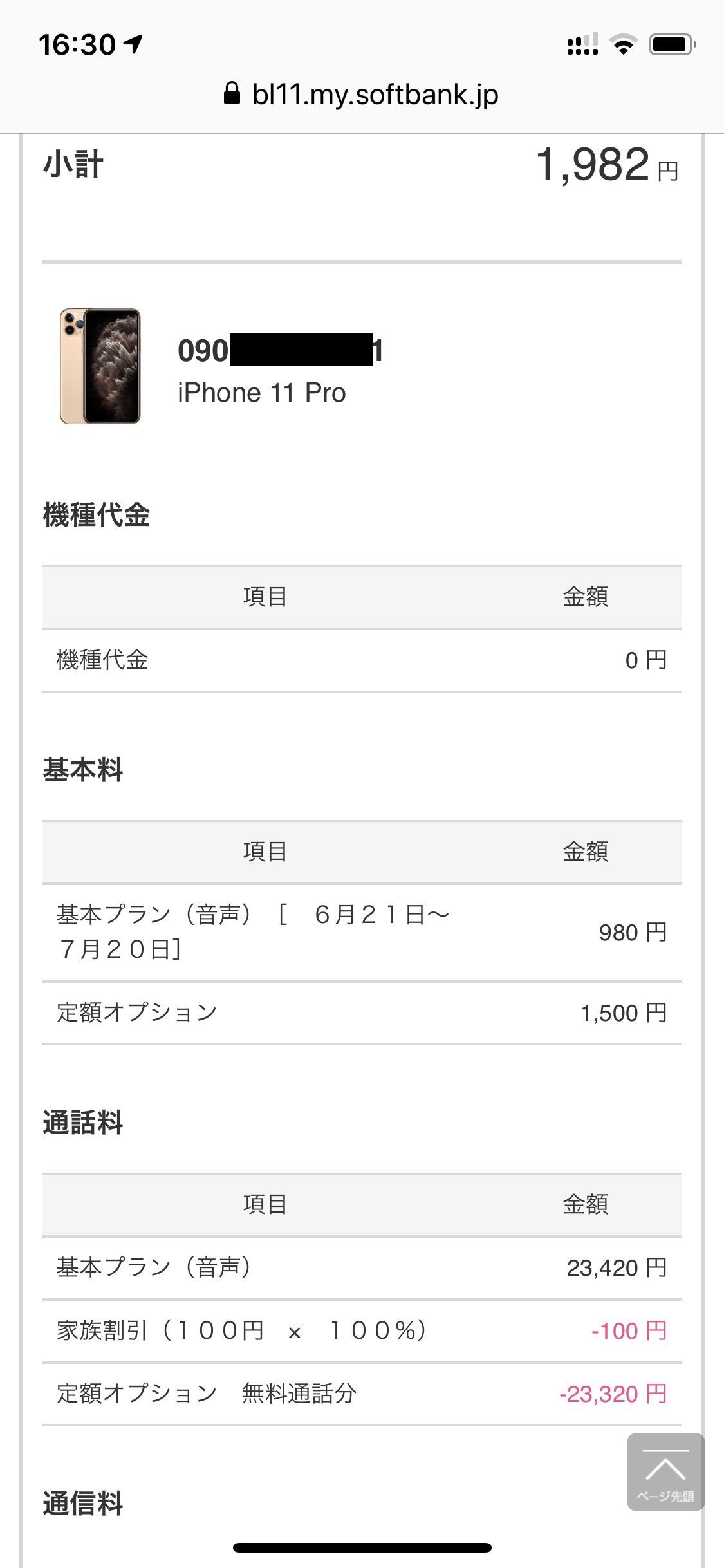Tap the location arrow icon beside the time
The width and height of the screenshot is (724, 1568).
[x=134, y=44]
